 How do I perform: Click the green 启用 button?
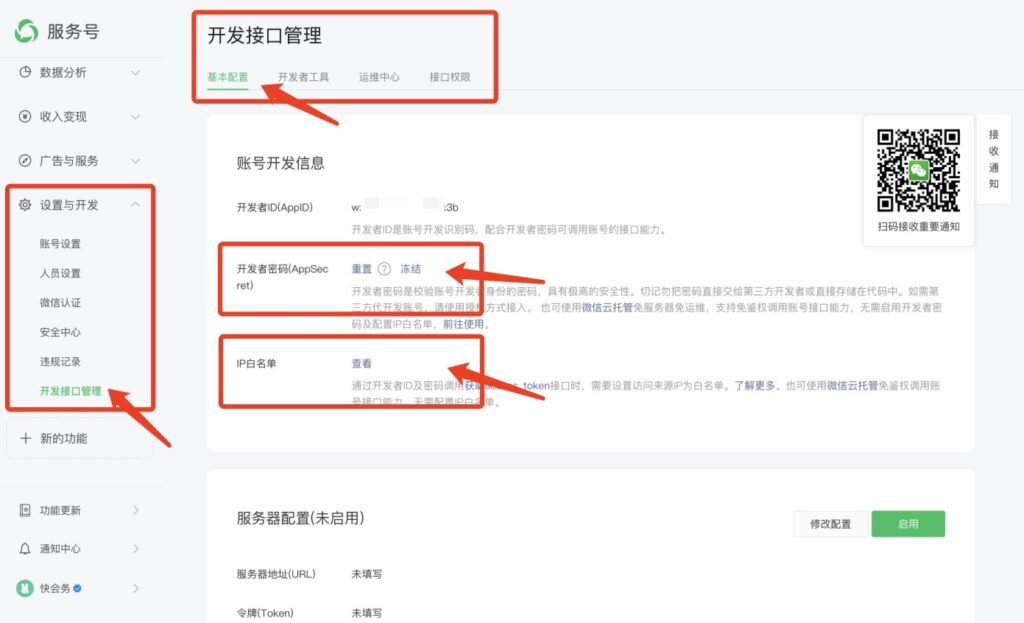click(x=907, y=524)
